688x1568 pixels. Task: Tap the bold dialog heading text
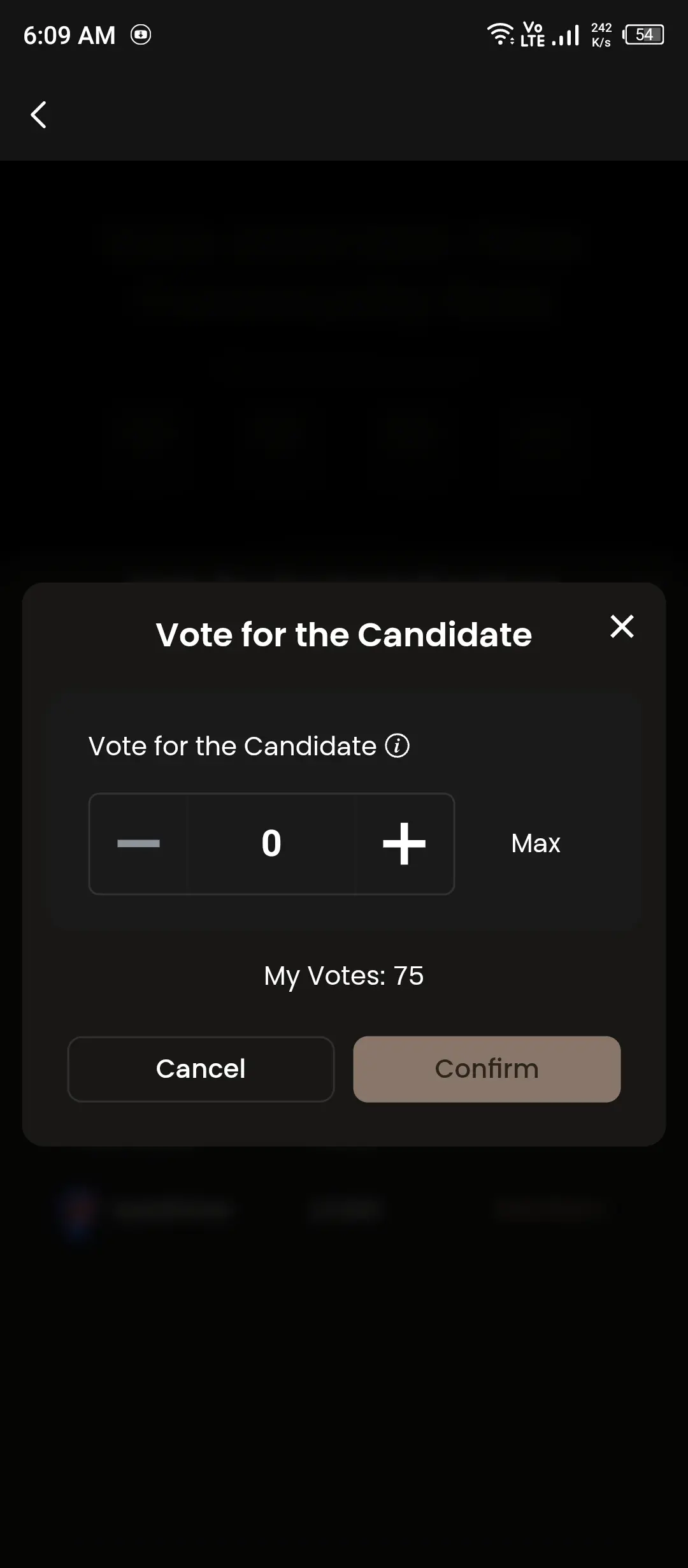[x=344, y=635]
